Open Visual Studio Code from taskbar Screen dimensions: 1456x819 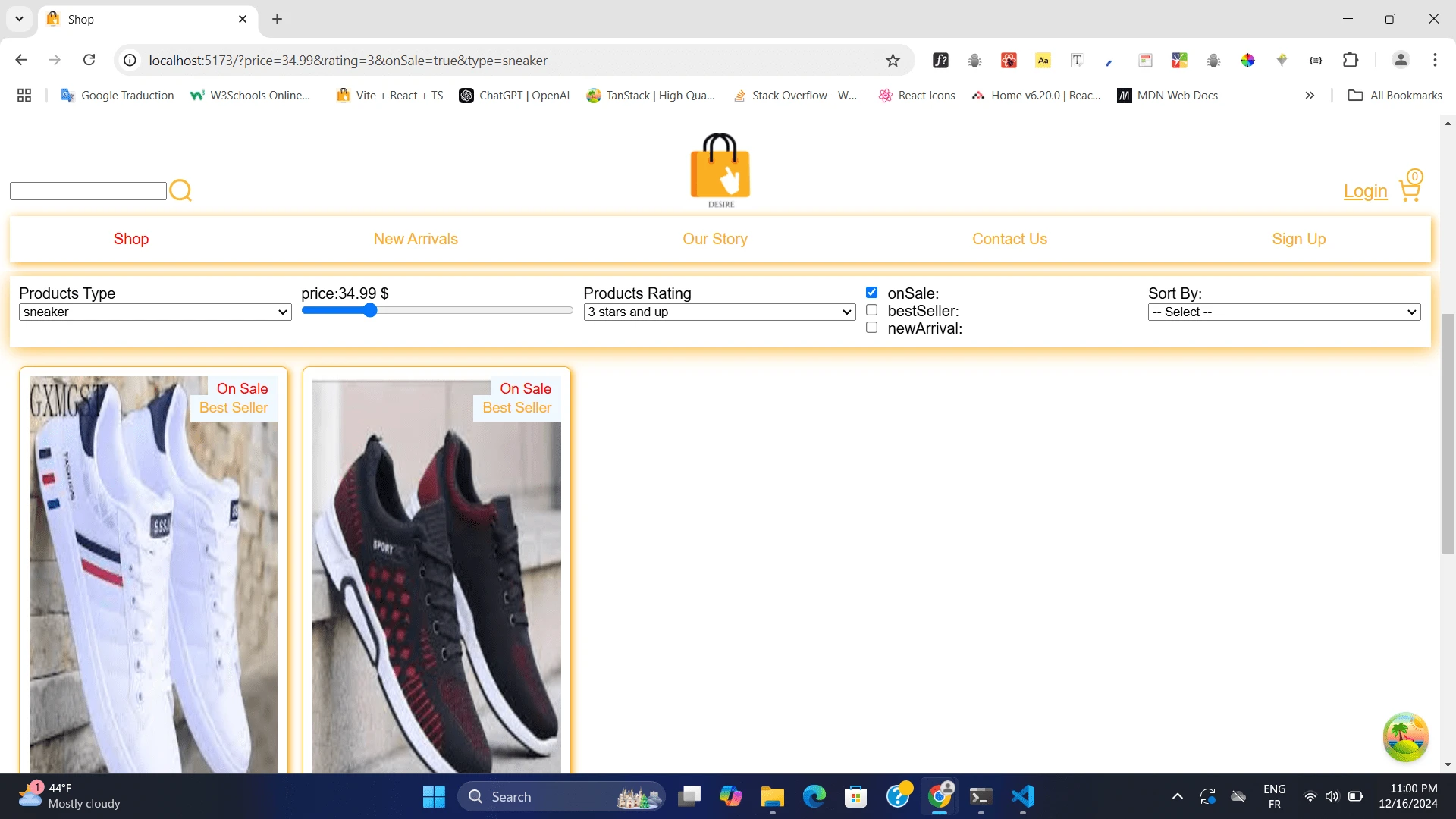pyautogui.click(x=1022, y=796)
